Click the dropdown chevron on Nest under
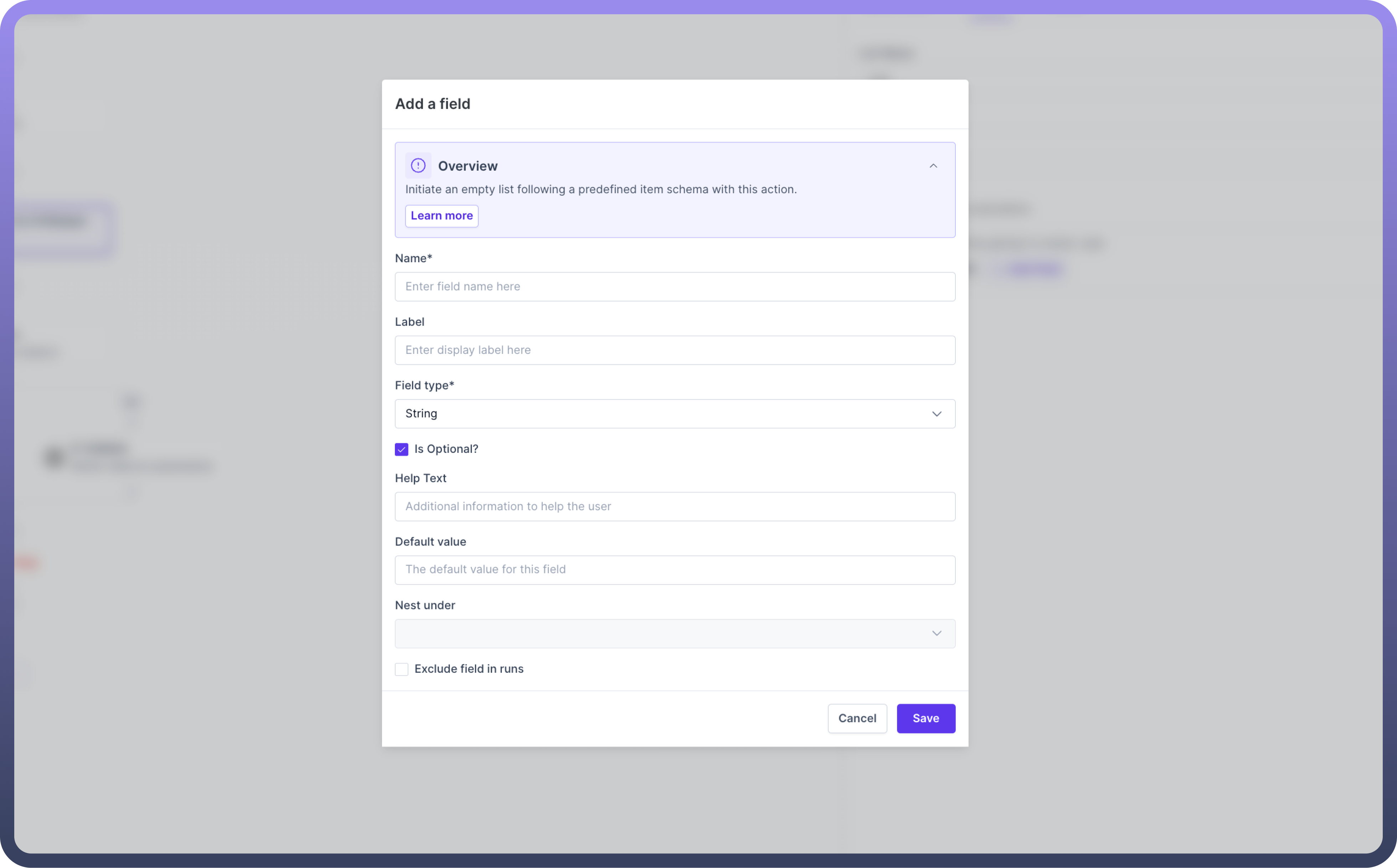Viewport: 1397px width, 868px height. pyautogui.click(x=936, y=633)
